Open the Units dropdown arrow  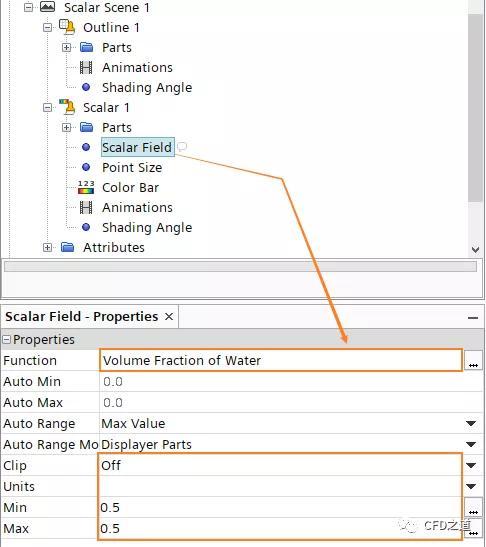(x=471, y=486)
